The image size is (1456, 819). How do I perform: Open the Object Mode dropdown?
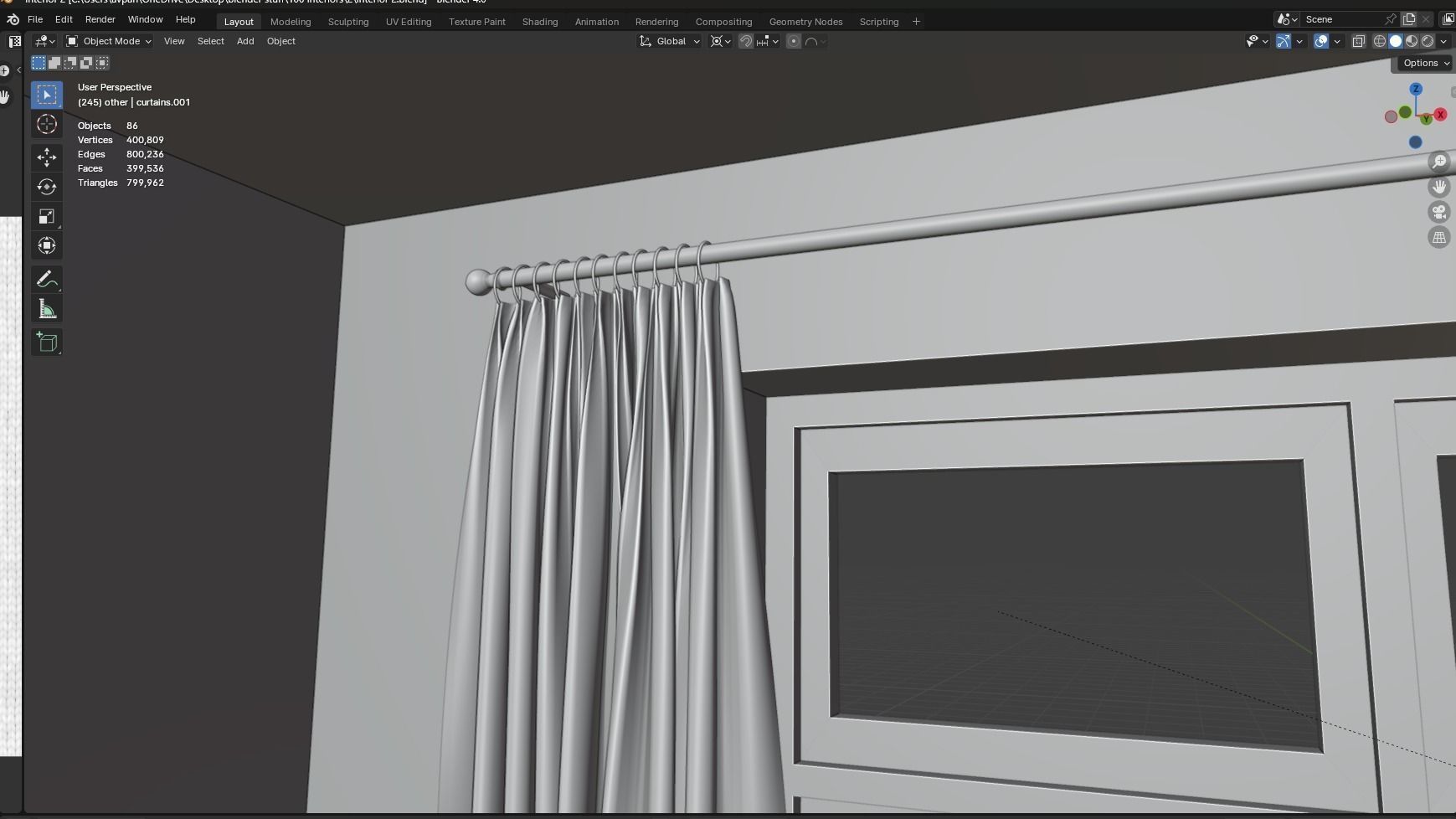(109, 41)
